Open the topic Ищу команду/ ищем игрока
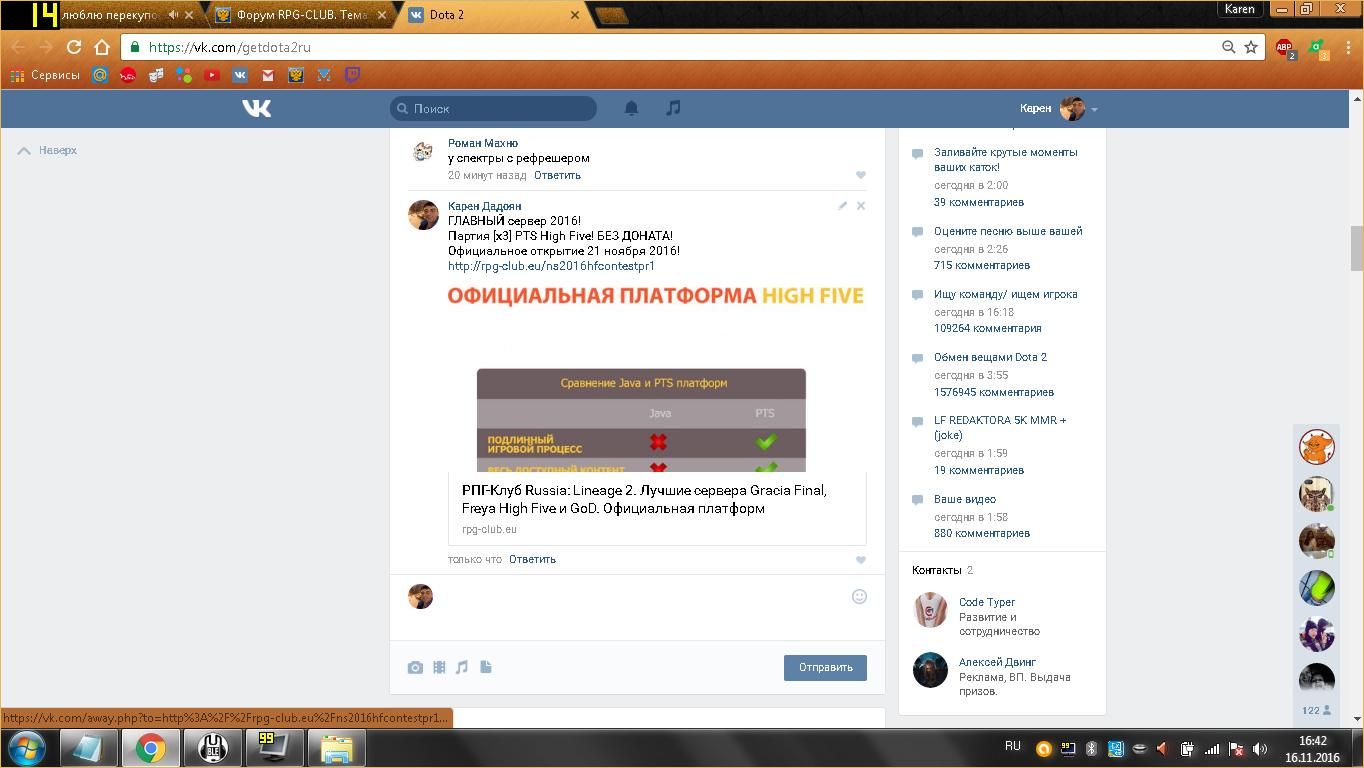 [x=1006, y=294]
